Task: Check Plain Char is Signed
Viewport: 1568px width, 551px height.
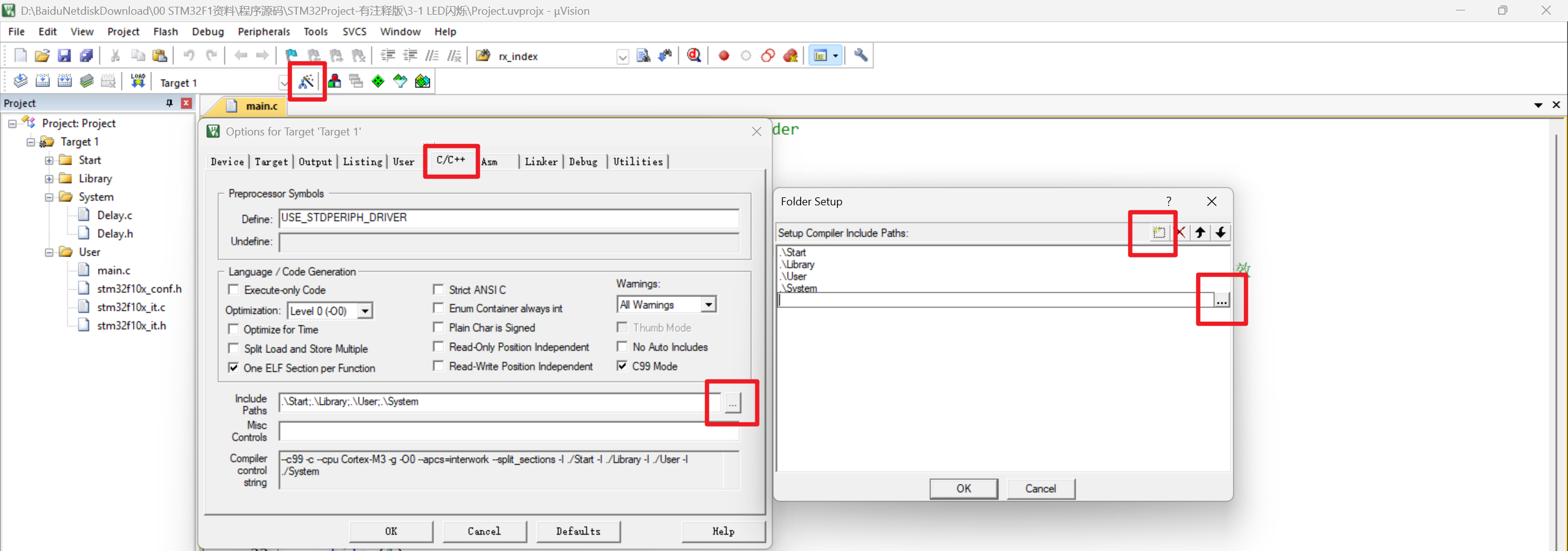Action: point(438,327)
